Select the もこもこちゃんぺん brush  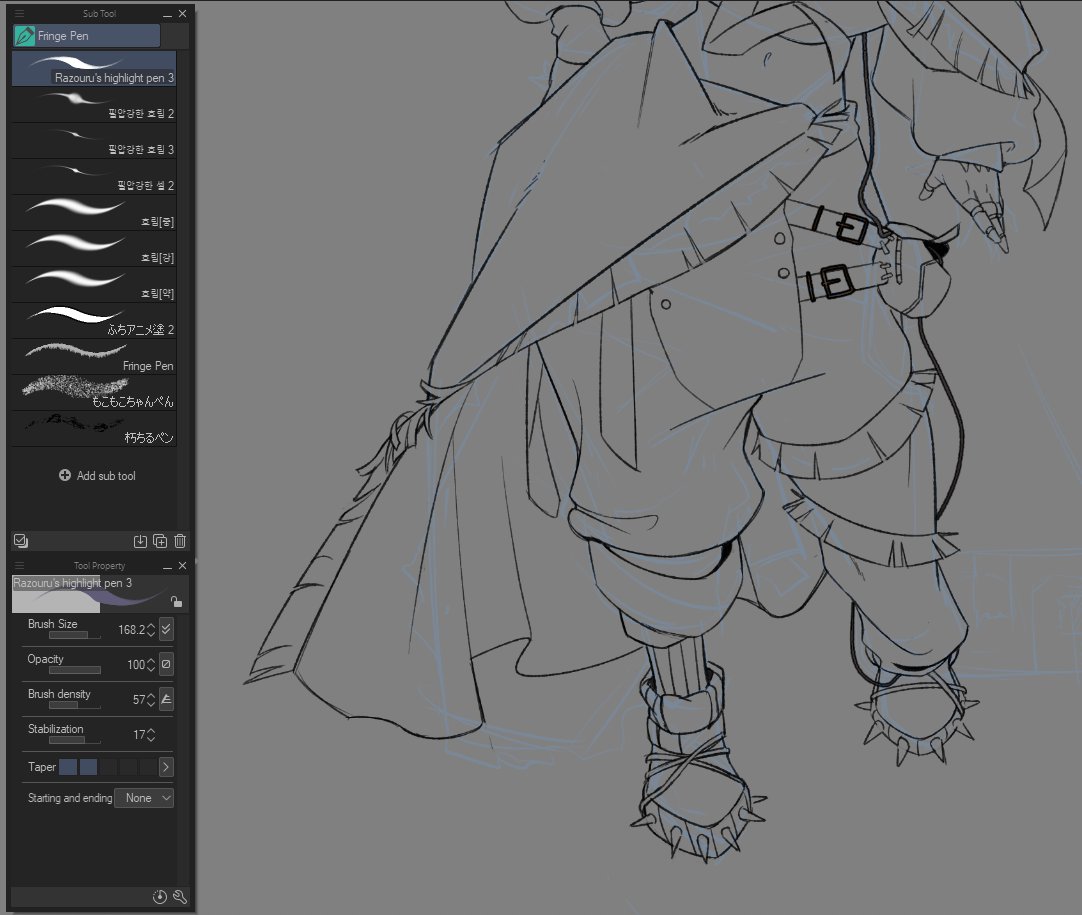click(x=94, y=393)
